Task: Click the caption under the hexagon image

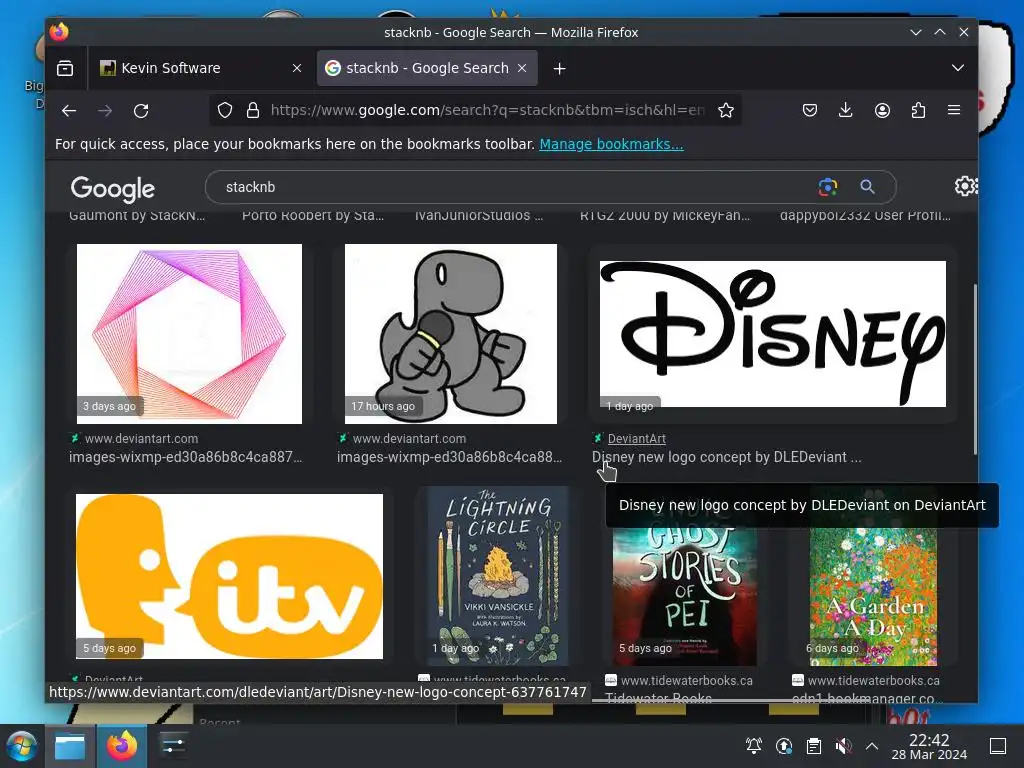Action: click(x=185, y=457)
